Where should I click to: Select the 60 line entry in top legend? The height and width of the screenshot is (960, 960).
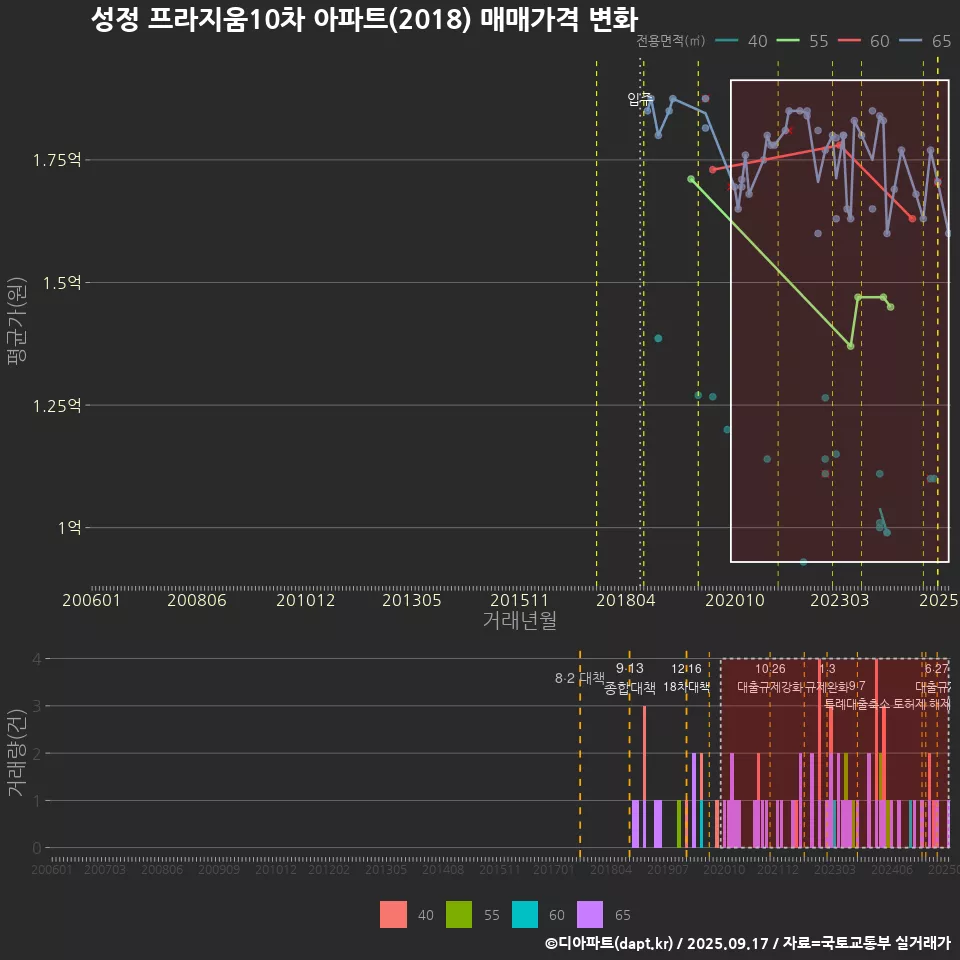(864, 41)
